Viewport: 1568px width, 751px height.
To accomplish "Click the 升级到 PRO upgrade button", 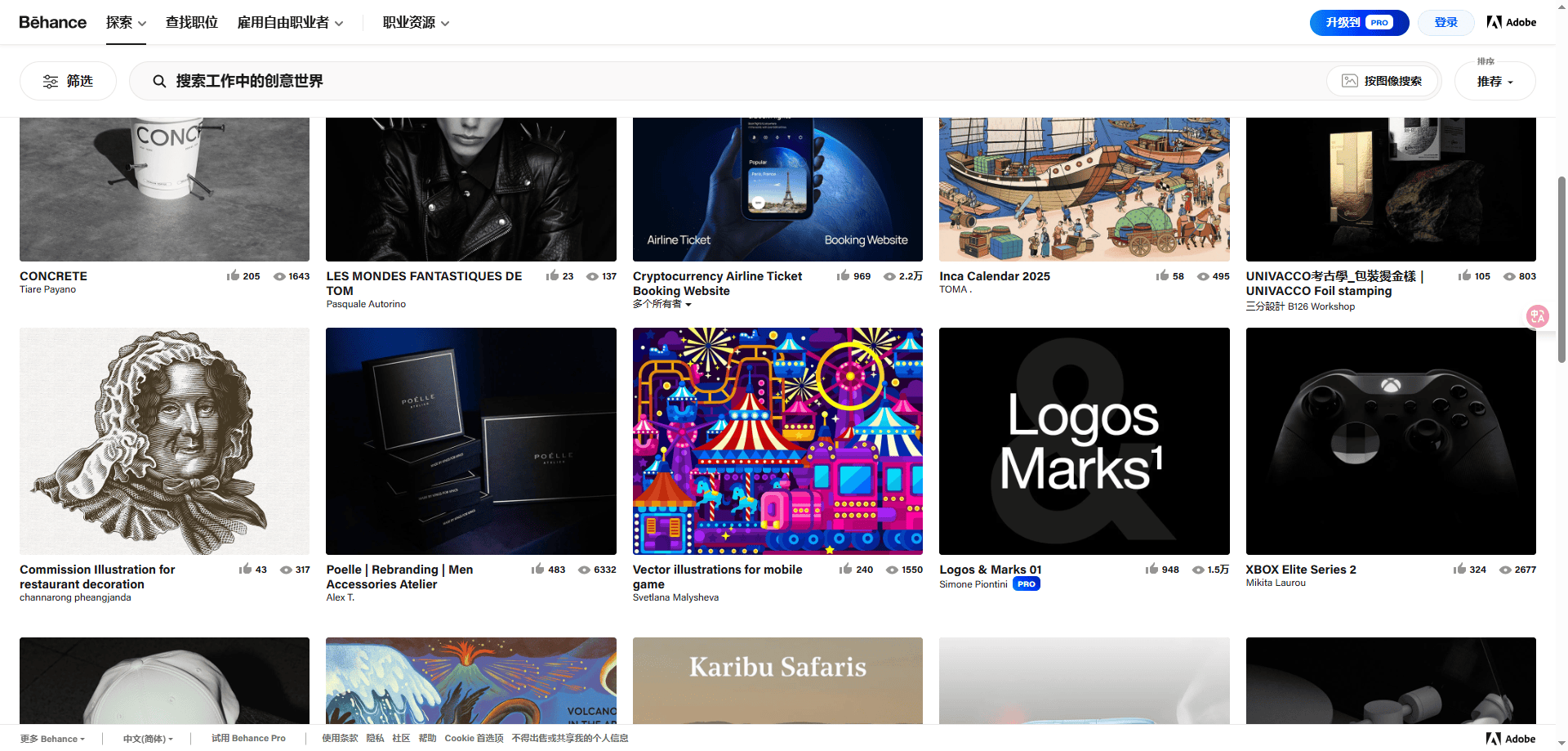I will (x=1359, y=23).
